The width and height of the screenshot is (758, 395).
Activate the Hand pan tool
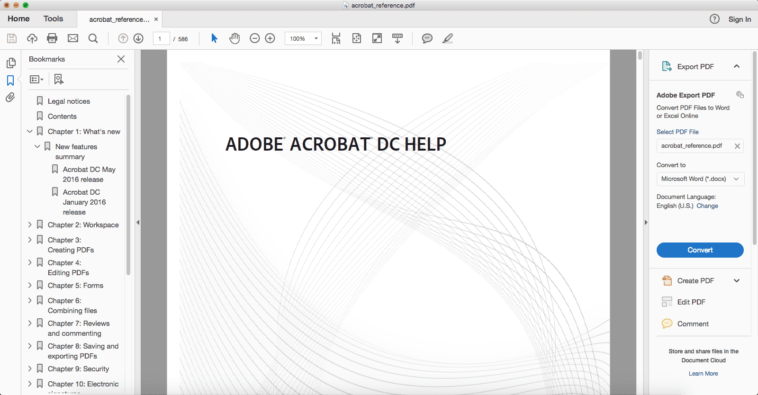[x=234, y=38]
